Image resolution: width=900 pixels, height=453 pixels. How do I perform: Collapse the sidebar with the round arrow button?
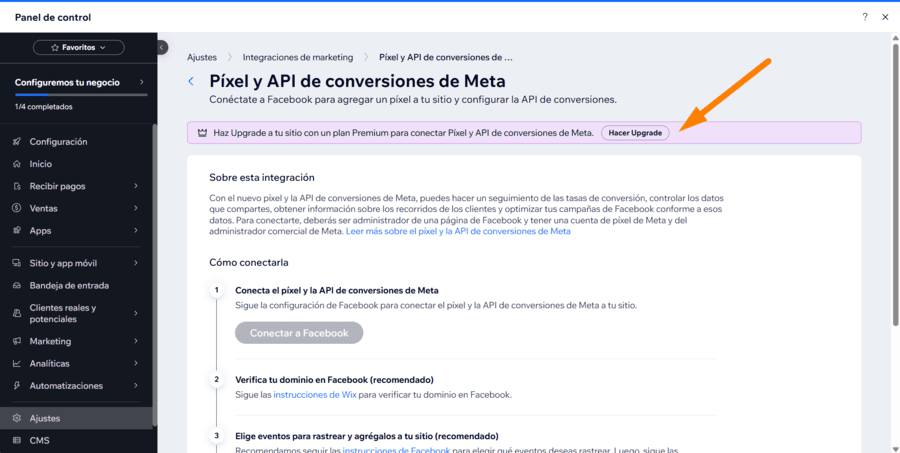(162, 47)
